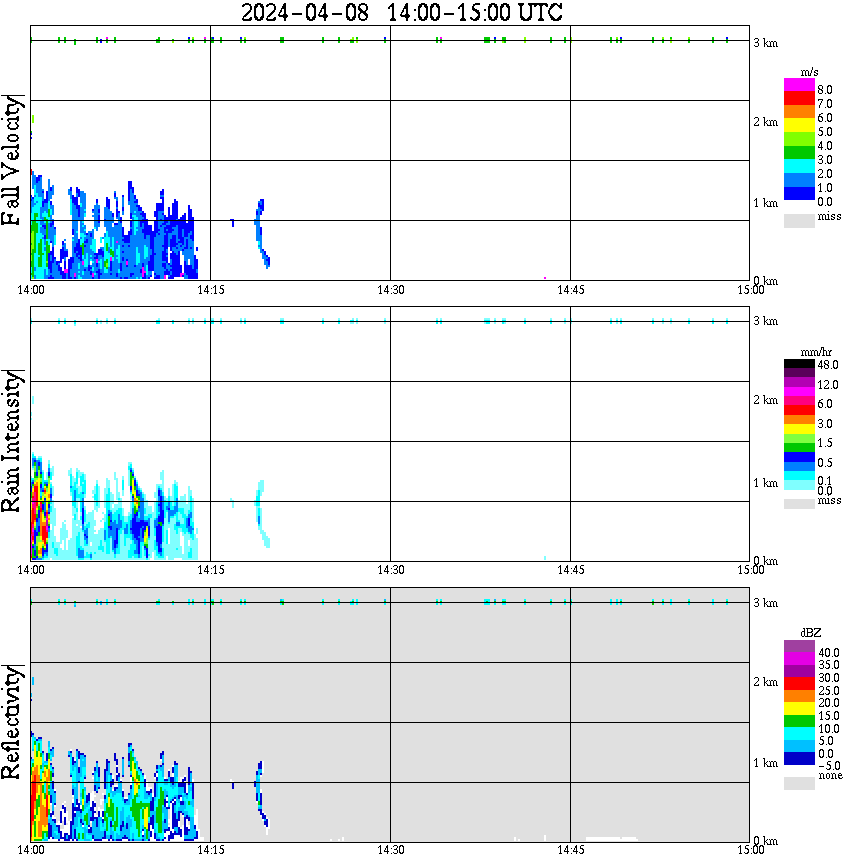Click the black 48.0 mm/hr legend swatch
Viewport: 850px width, 868px height.
point(799,364)
